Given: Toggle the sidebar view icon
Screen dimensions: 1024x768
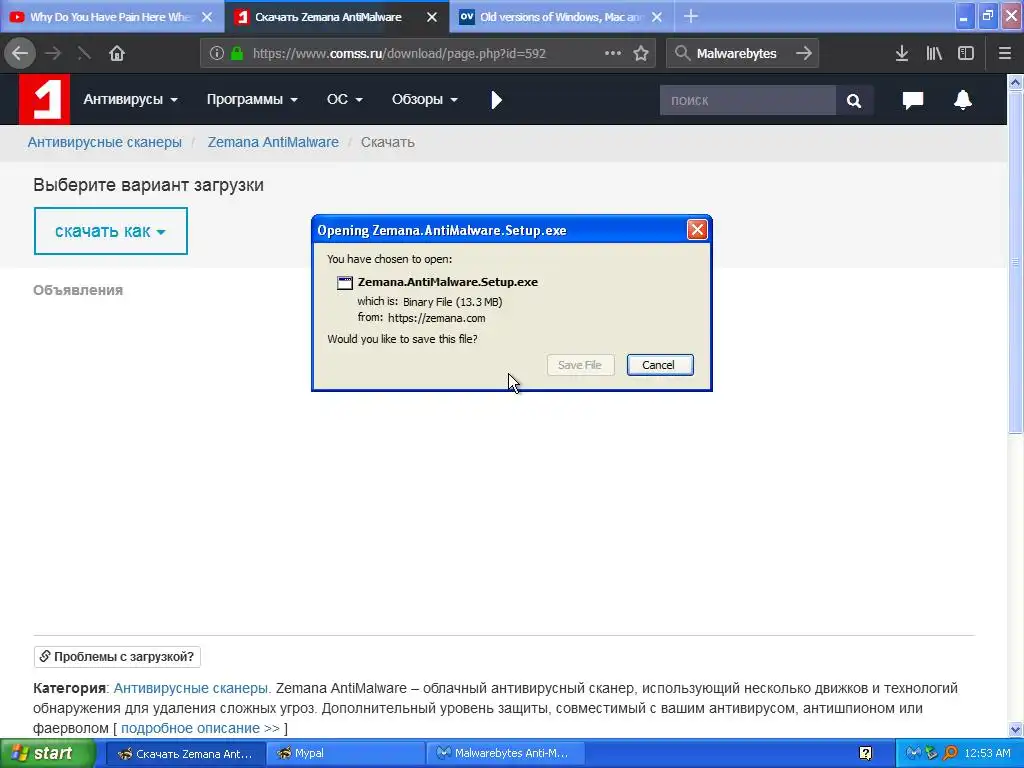Looking at the screenshot, I should pyautogui.click(x=966, y=53).
